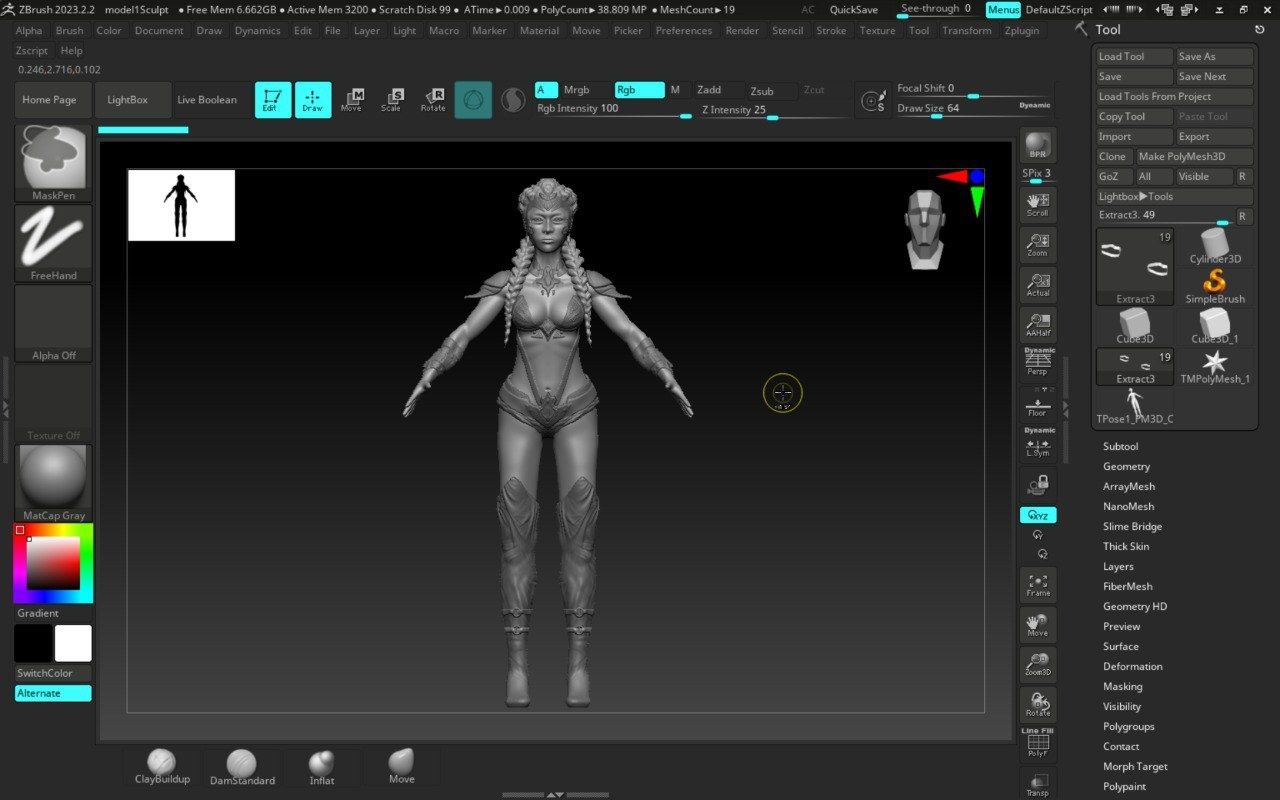Open the Preferences menu
The height and width of the screenshot is (800, 1280).
[683, 30]
